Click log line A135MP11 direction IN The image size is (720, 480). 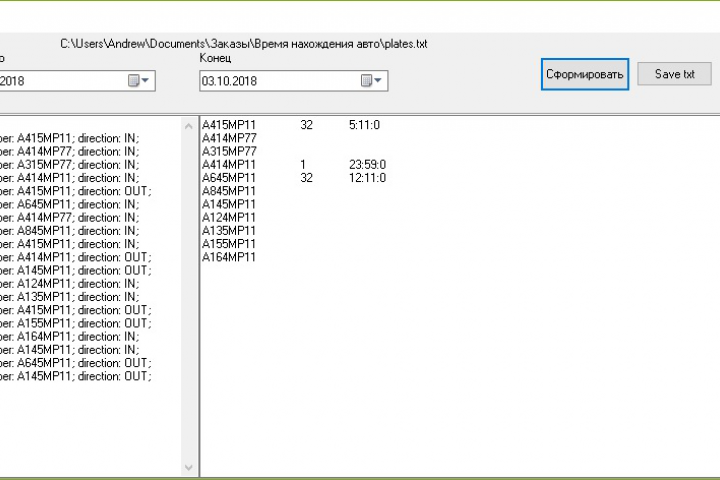69,297
